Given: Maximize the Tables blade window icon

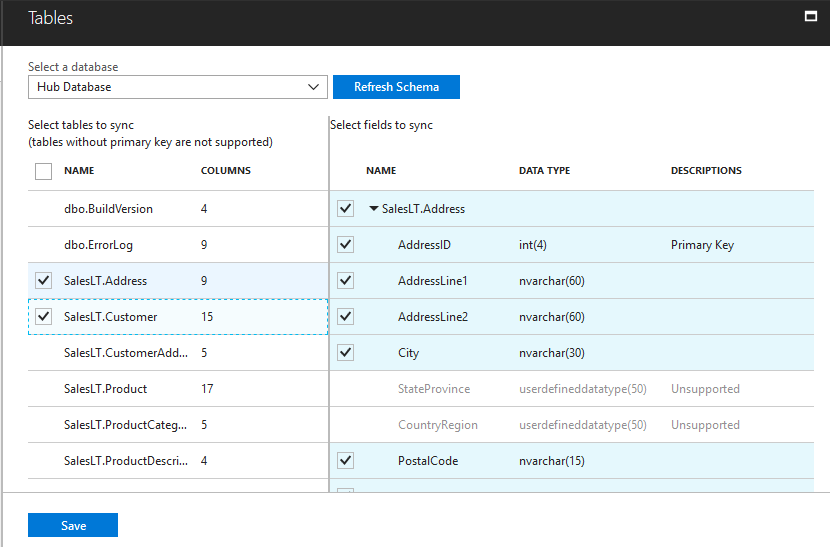Looking at the screenshot, I should pos(811,17).
